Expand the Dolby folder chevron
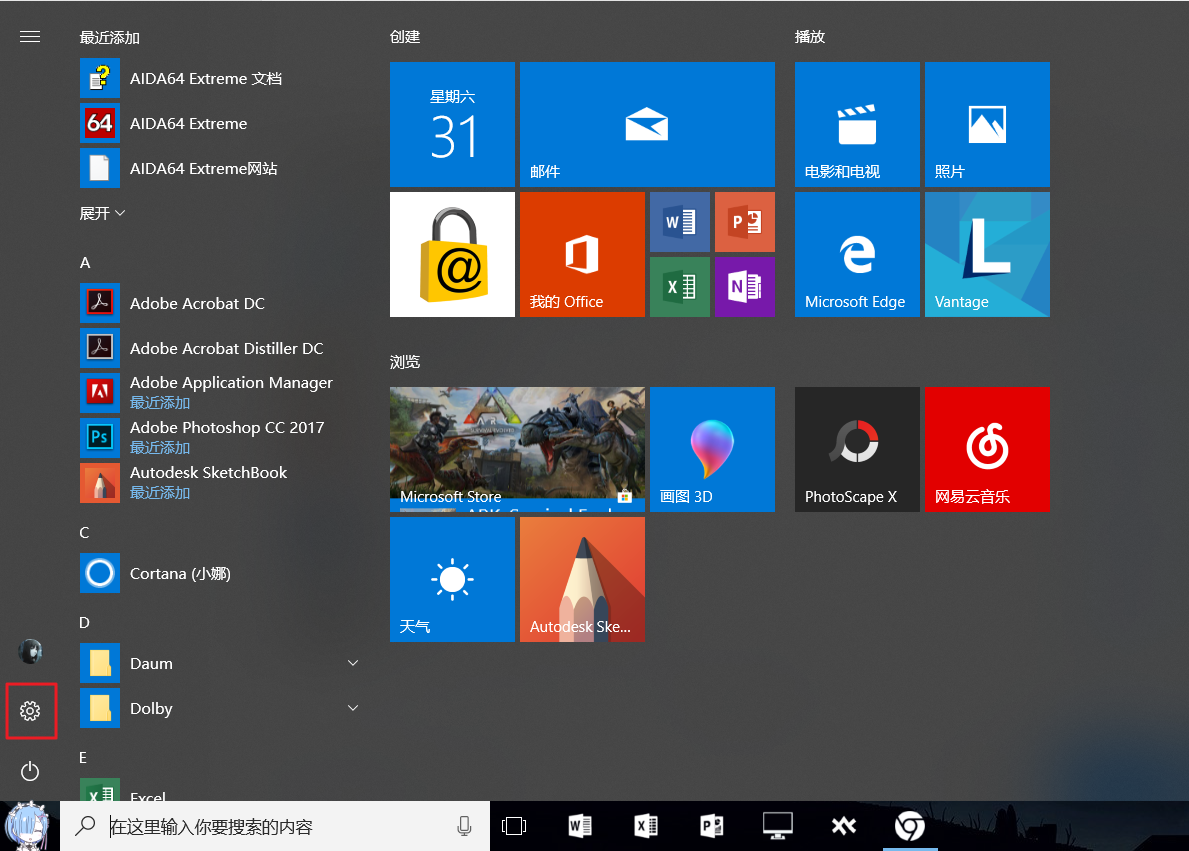 (353, 708)
